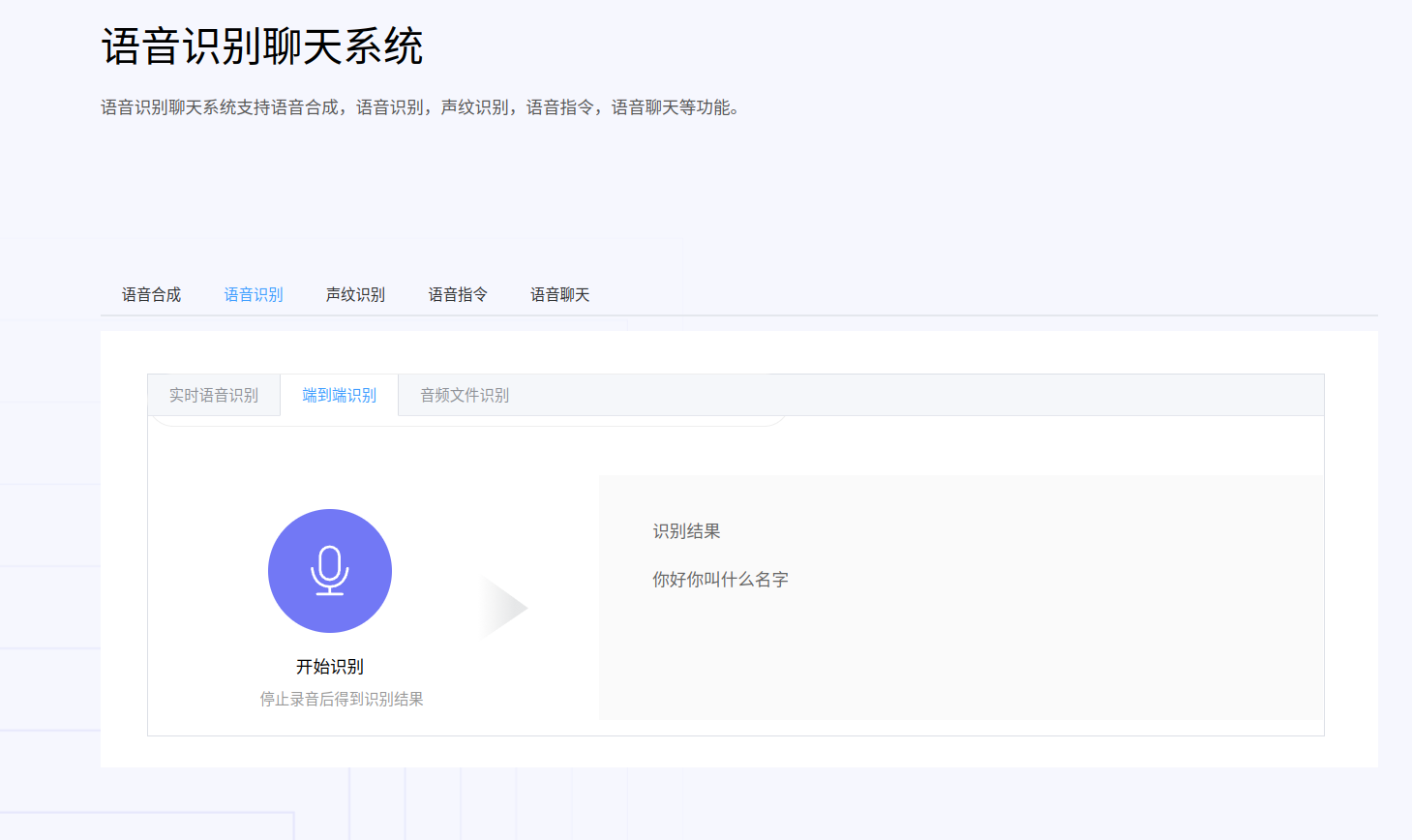This screenshot has width=1412, height=840.
Task: Click the page title 语音识别聊天系统
Action: click(x=262, y=46)
